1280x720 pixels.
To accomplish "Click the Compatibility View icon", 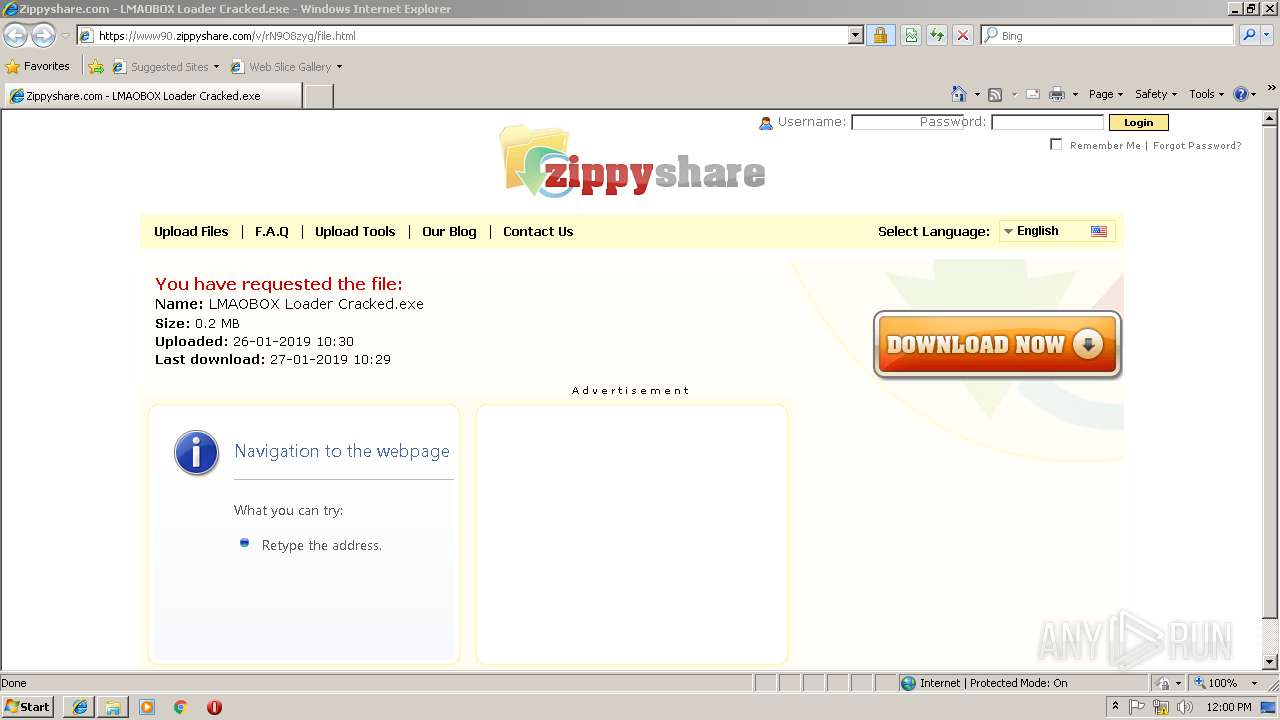I will pyautogui.click(x=911, y=36).
